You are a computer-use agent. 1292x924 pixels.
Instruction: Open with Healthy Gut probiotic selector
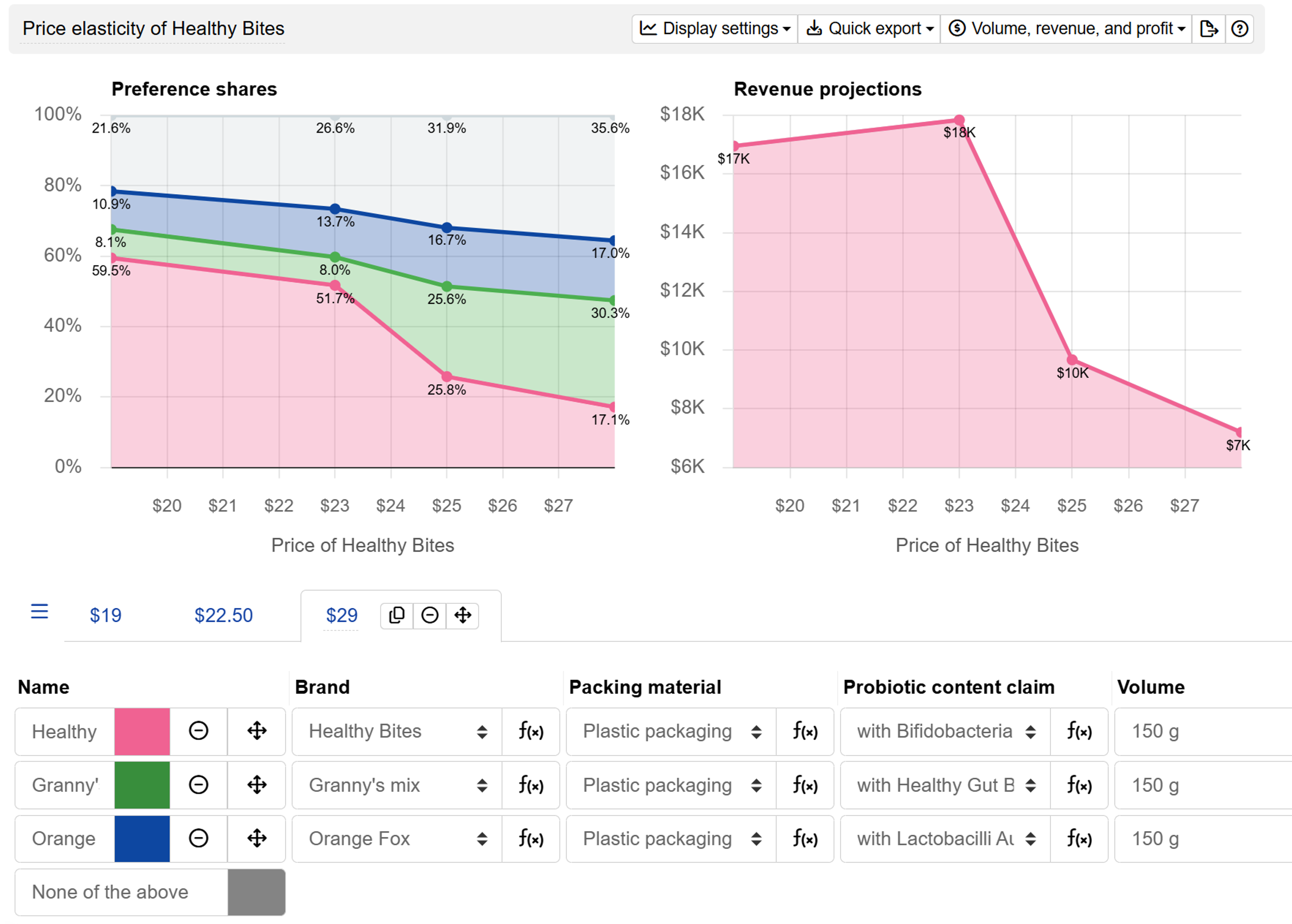click(x=945, y=785)
